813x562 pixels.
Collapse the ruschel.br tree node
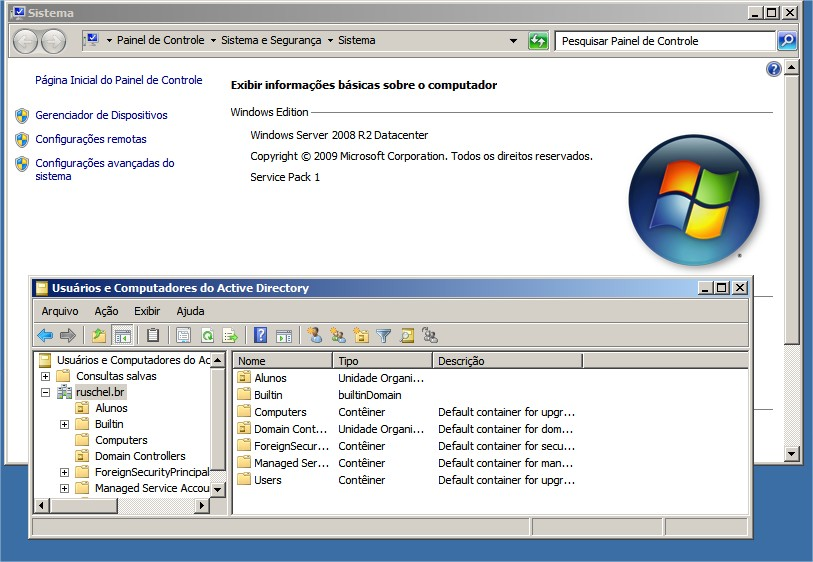point(45,392)
